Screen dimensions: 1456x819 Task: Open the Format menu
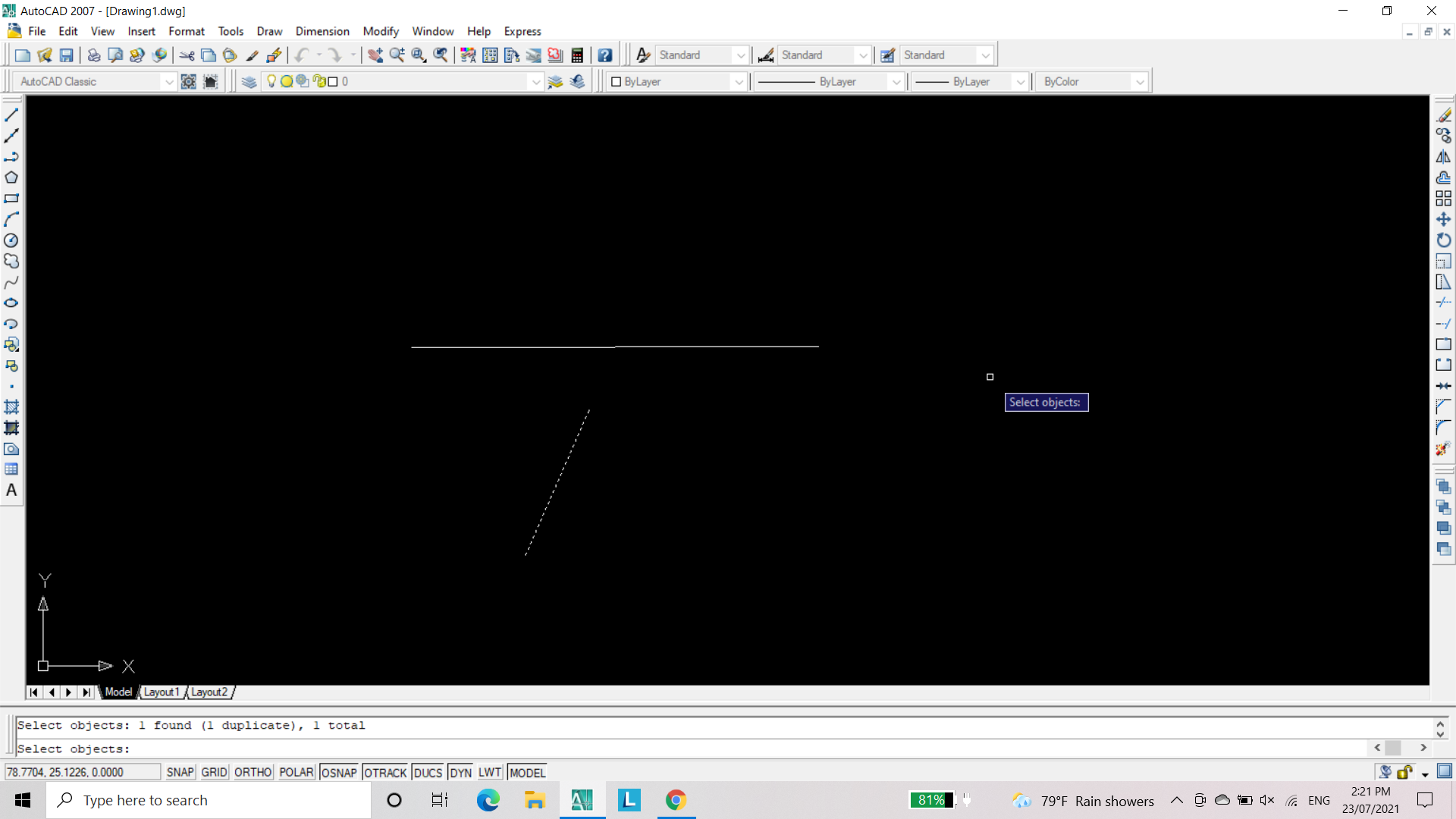187,31
